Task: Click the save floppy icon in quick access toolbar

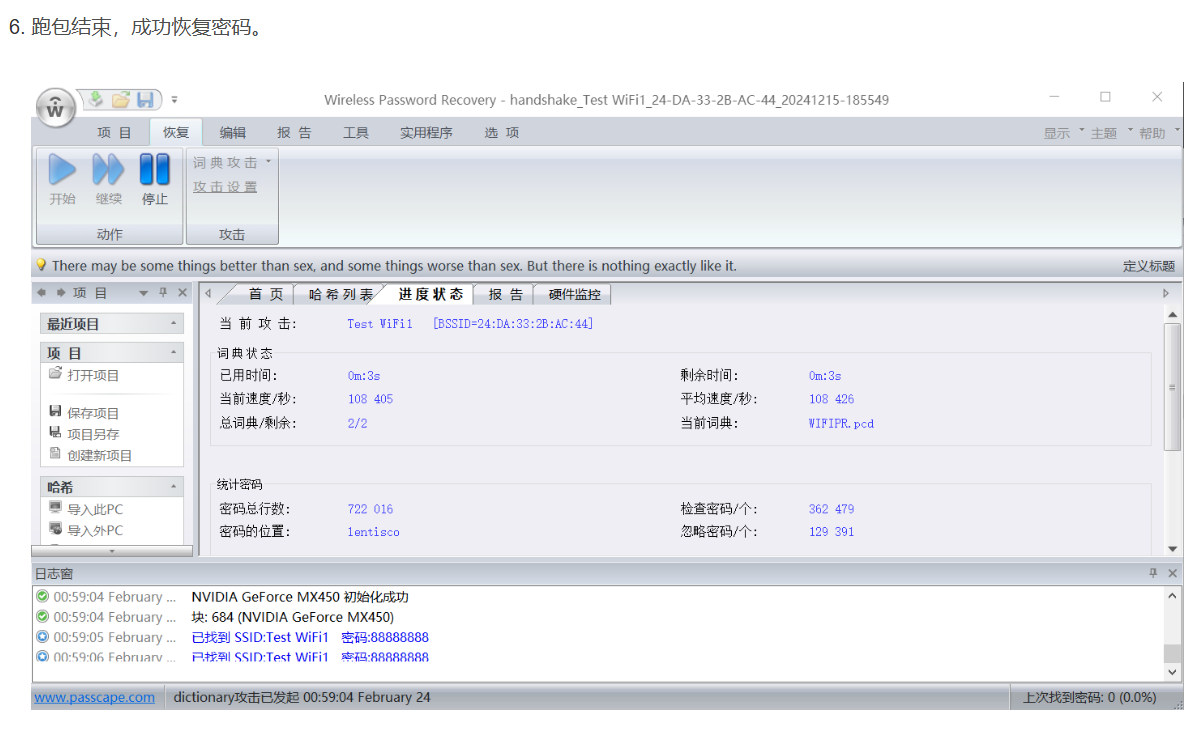Action: coord(146,99)
